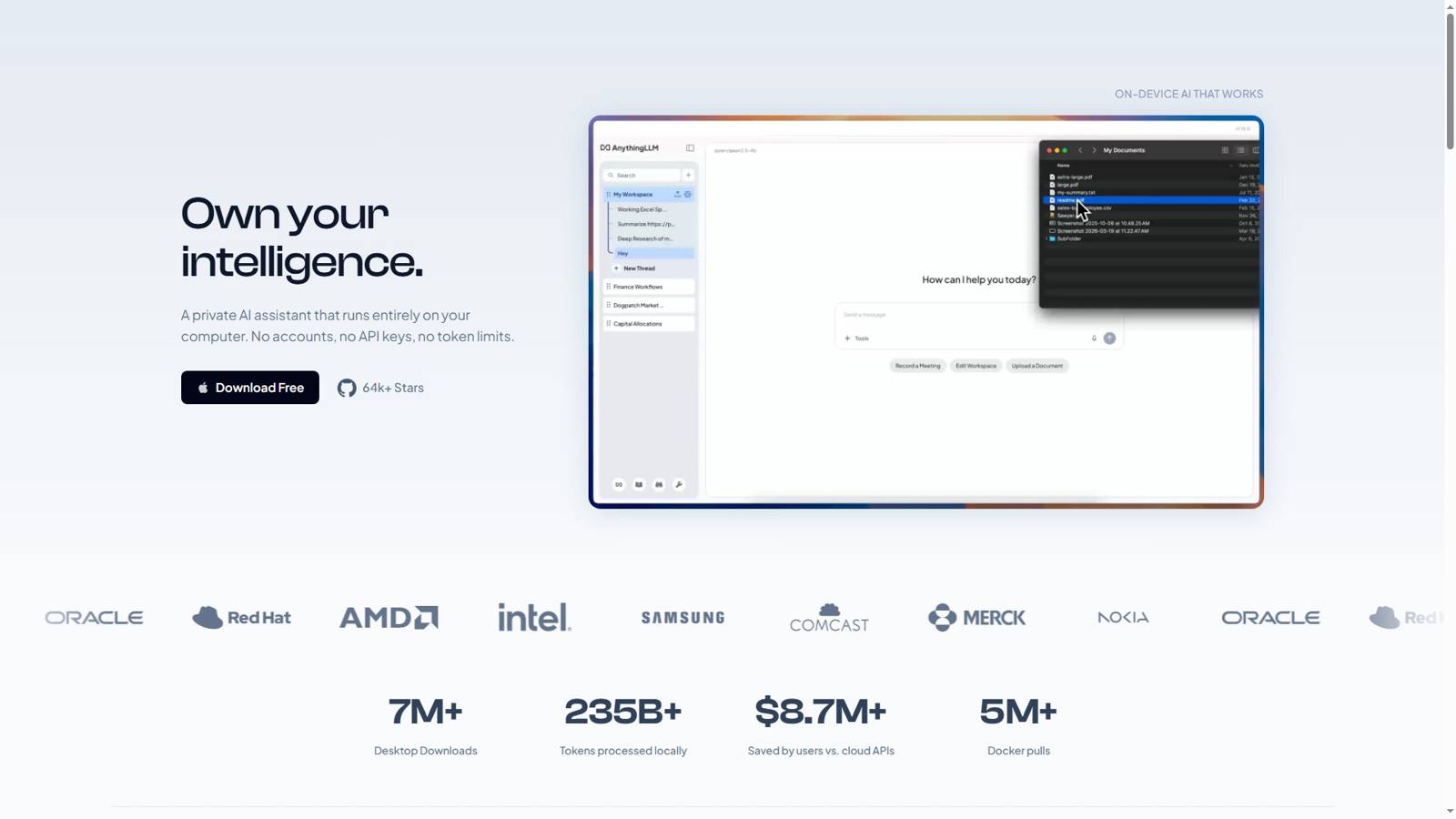Image resolution: width=1456 pixels, height=819 pixels.
Task: Click the AnythingLLM logo in demo sidebar
Action: [x=630, y=148]
